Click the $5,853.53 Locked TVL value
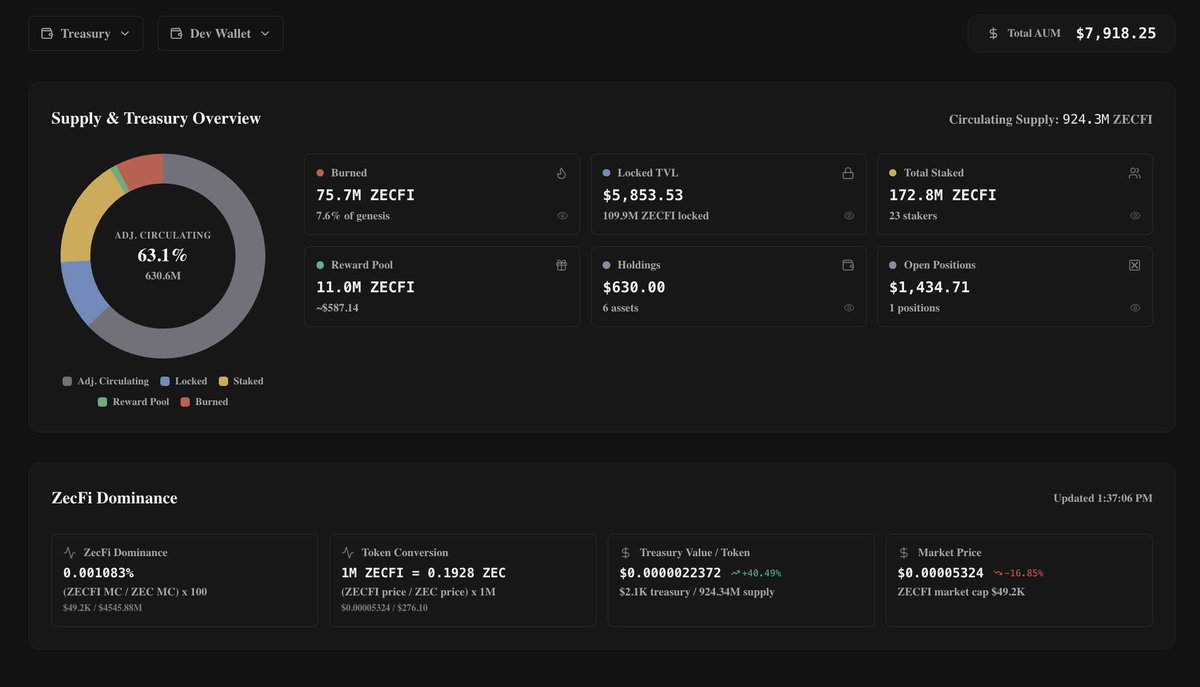This screenshot has width=1200, height=687. pos(643,195)
